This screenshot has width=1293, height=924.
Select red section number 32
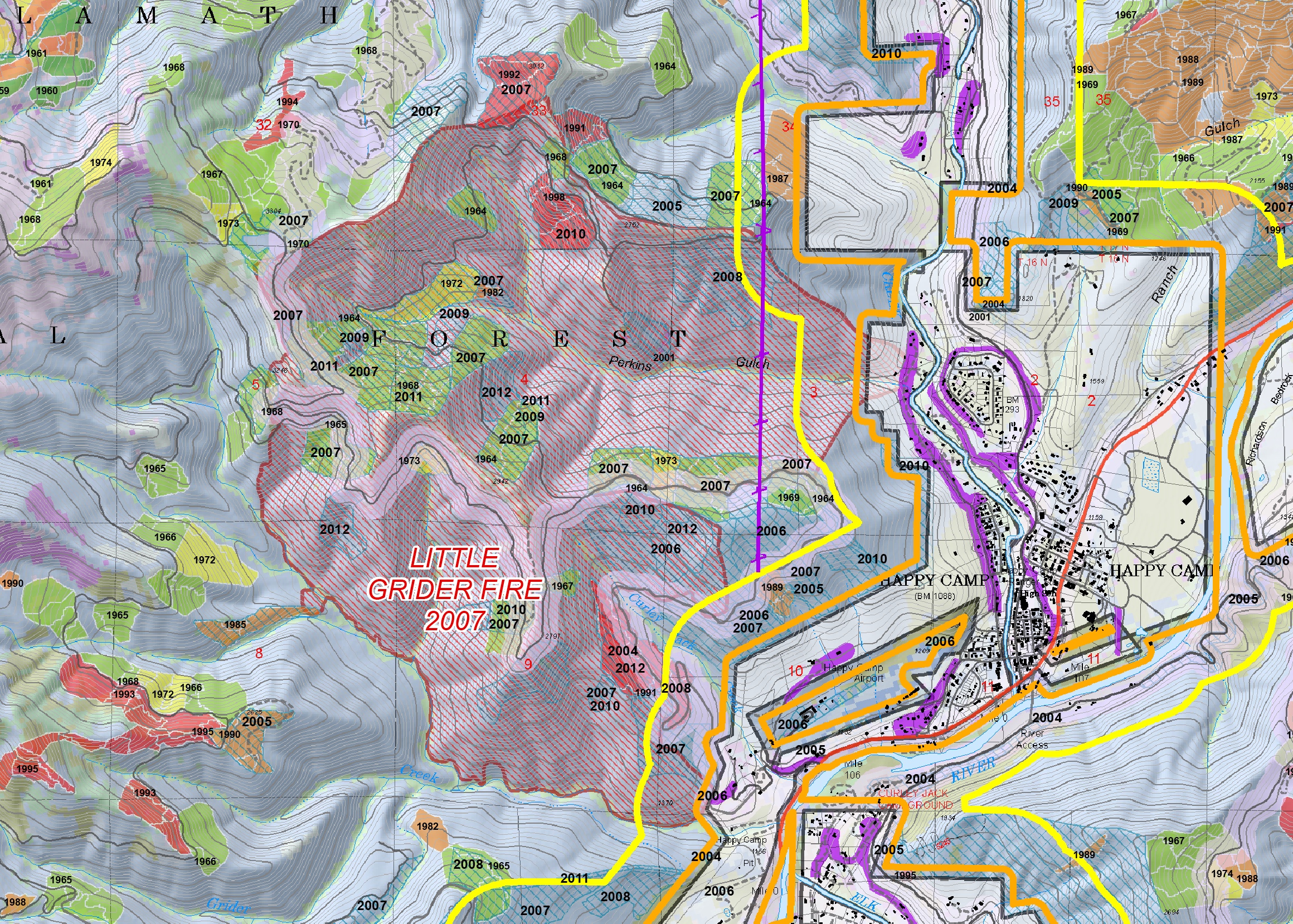[x=264, y=125]
